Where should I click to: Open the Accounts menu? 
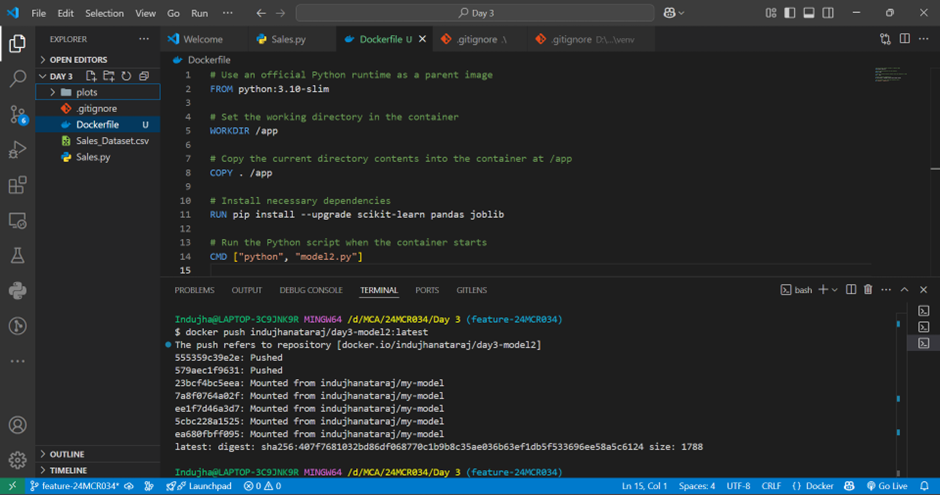[17, 425]
